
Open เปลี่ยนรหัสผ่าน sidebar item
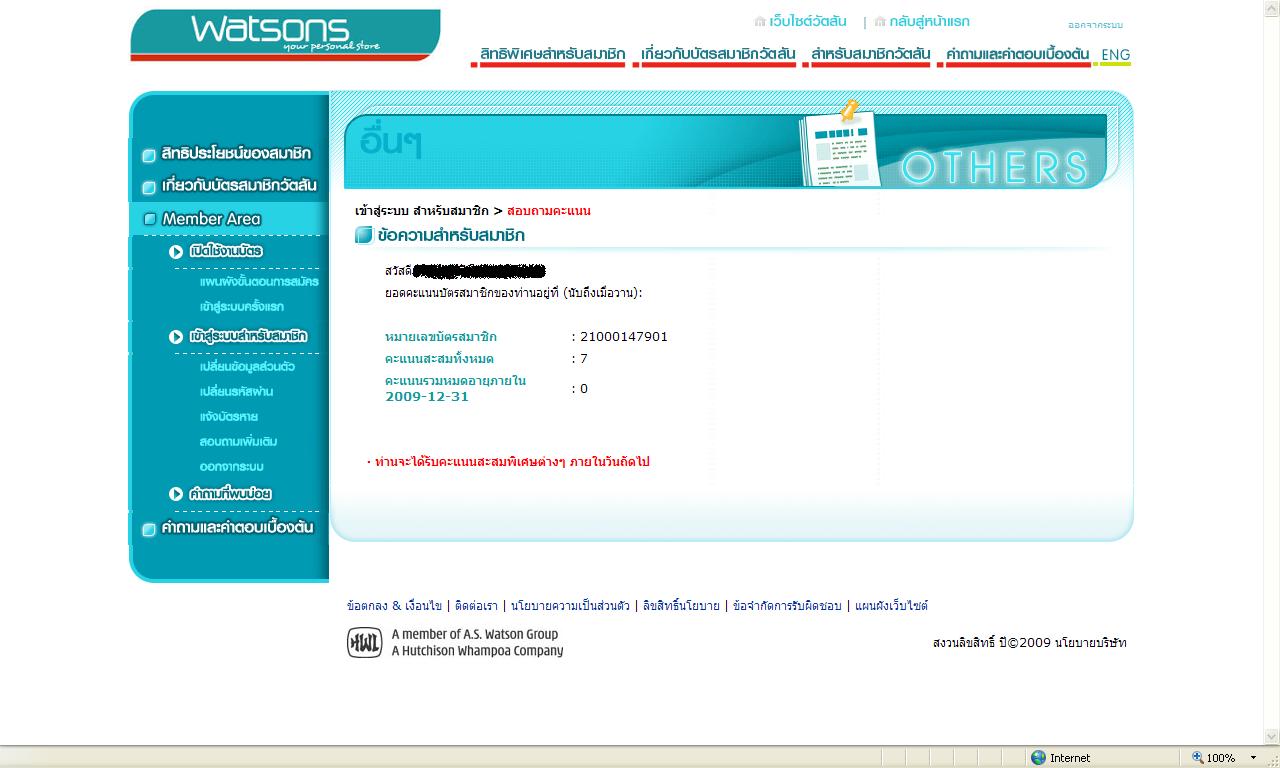click(236, 392)
